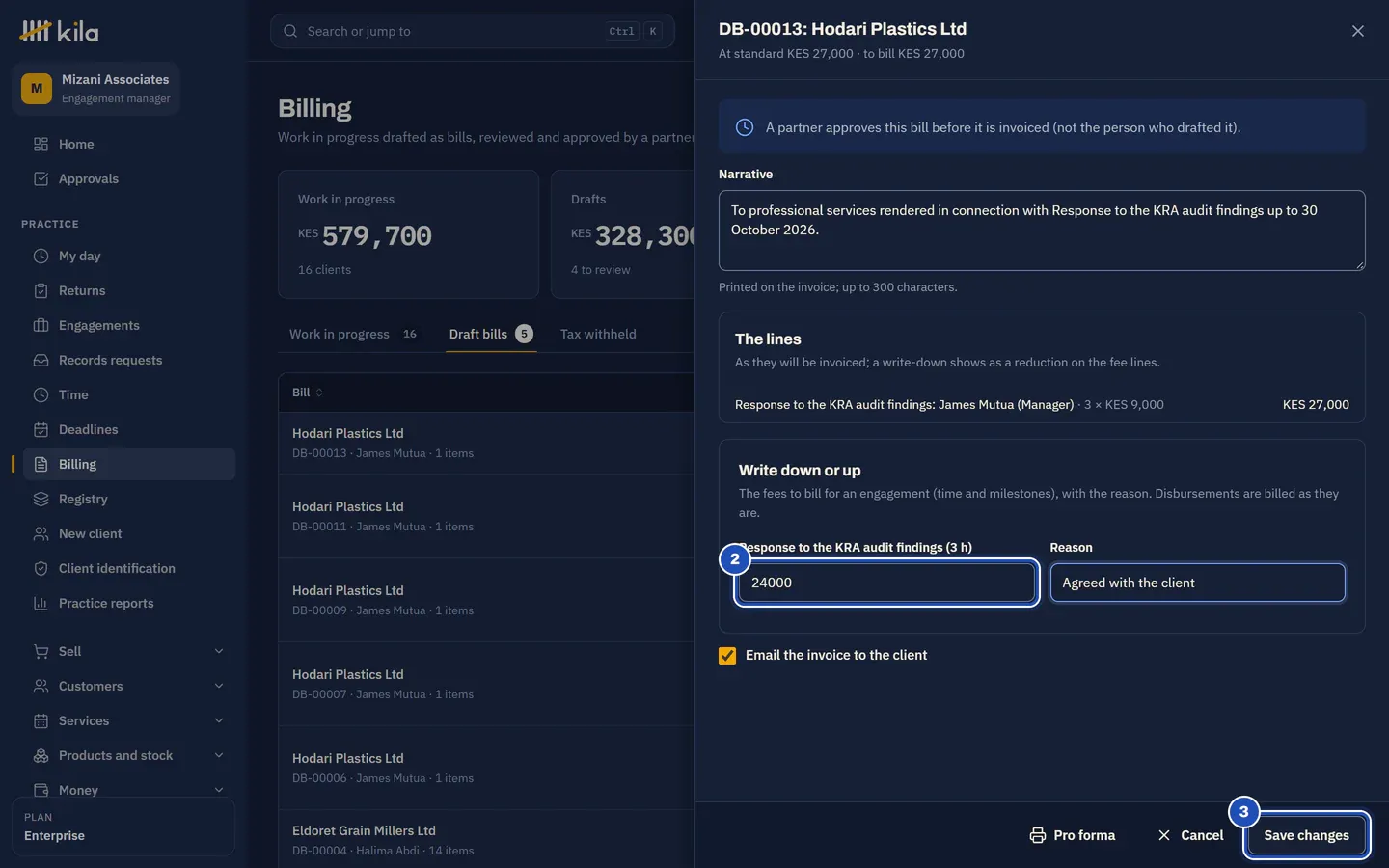The image size is (1389, 868).
Task: Expand the Customers section chevron
Action: click(219, 686)
